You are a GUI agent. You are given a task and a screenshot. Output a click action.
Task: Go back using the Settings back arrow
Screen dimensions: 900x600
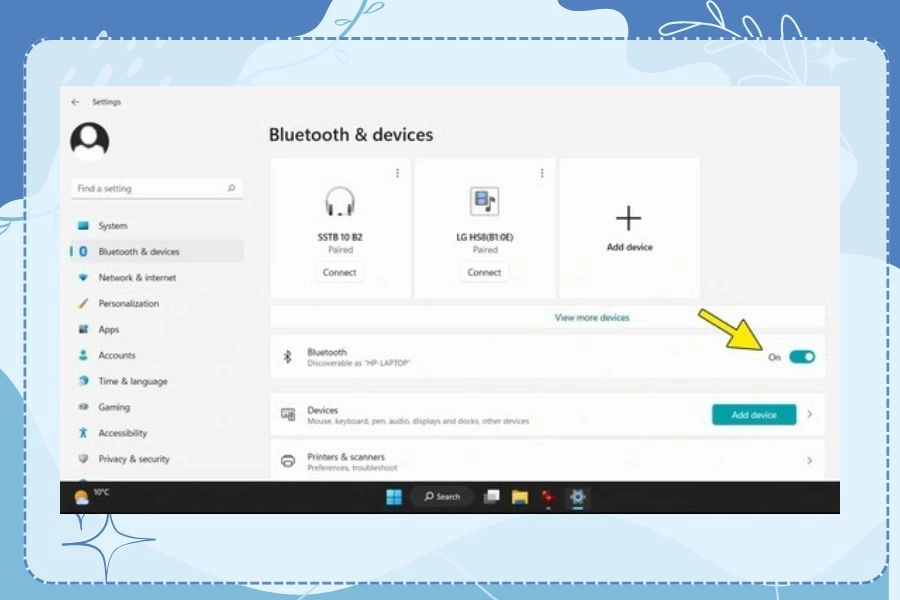click(x=75, y=102)
